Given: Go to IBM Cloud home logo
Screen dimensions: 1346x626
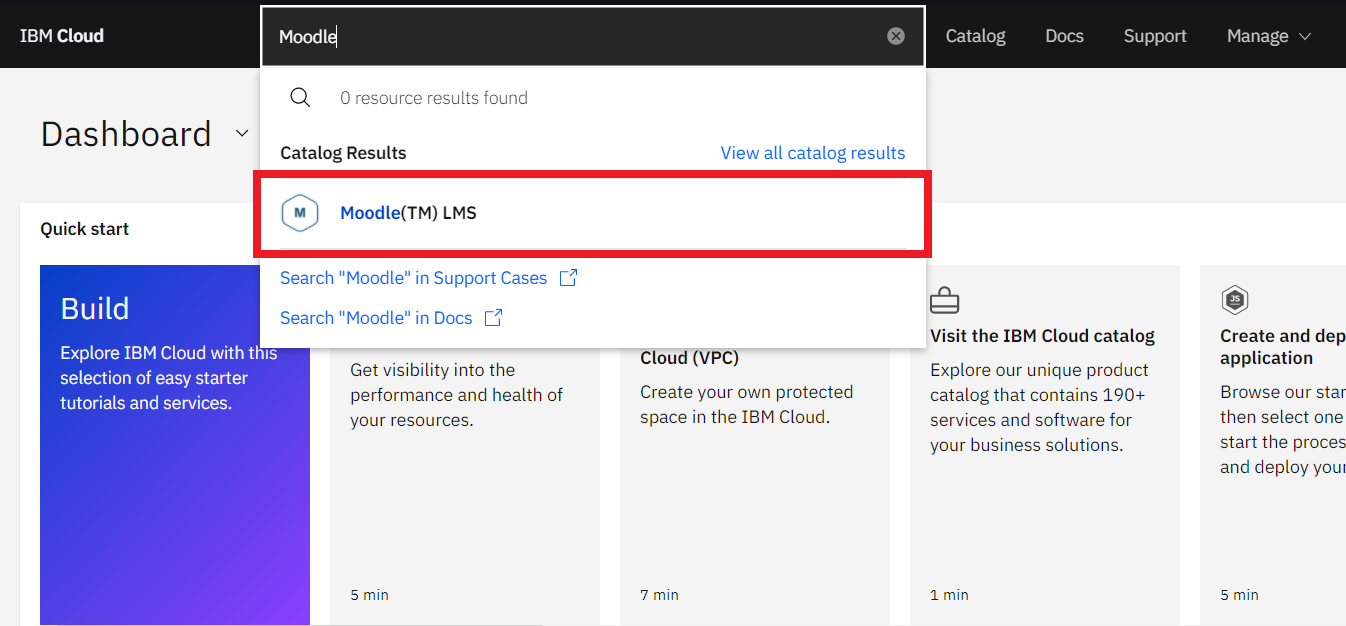Looking at the screenshot, I should click(x=62, y=36).
